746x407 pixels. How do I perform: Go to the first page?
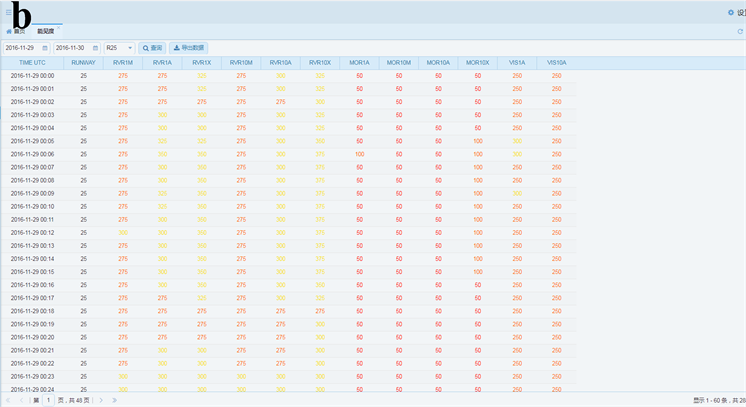[8, 400]
